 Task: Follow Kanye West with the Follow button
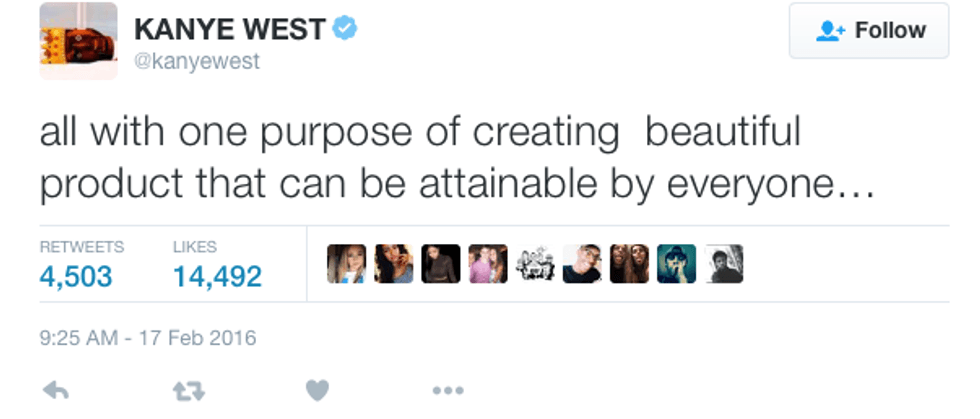871,31
